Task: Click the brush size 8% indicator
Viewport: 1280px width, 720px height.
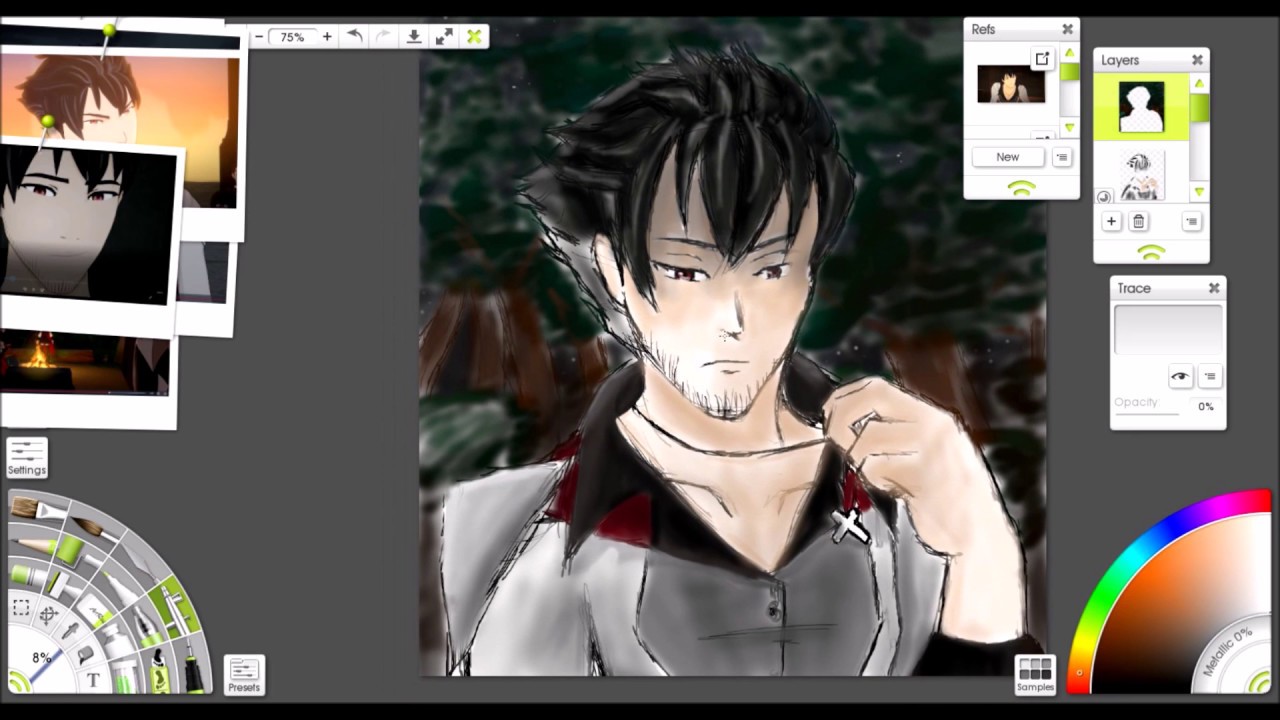Action: click(x=42, y=657)
